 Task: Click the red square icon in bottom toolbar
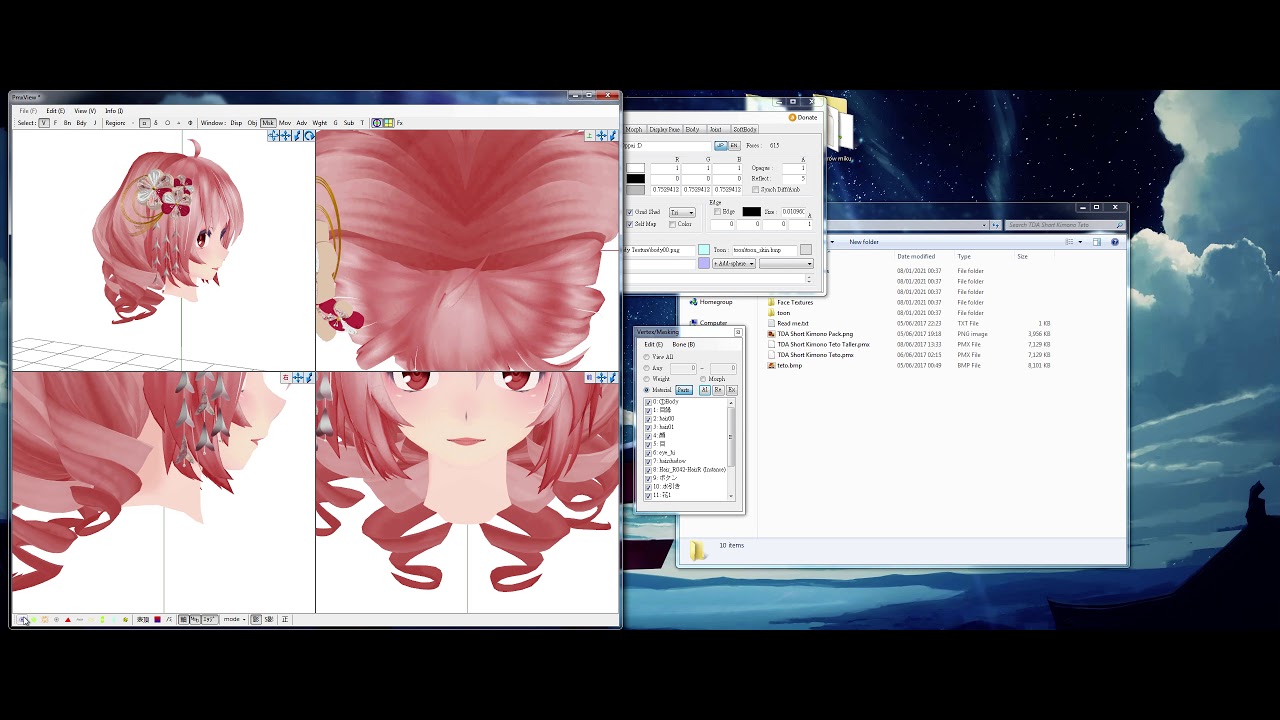point(157,620)
